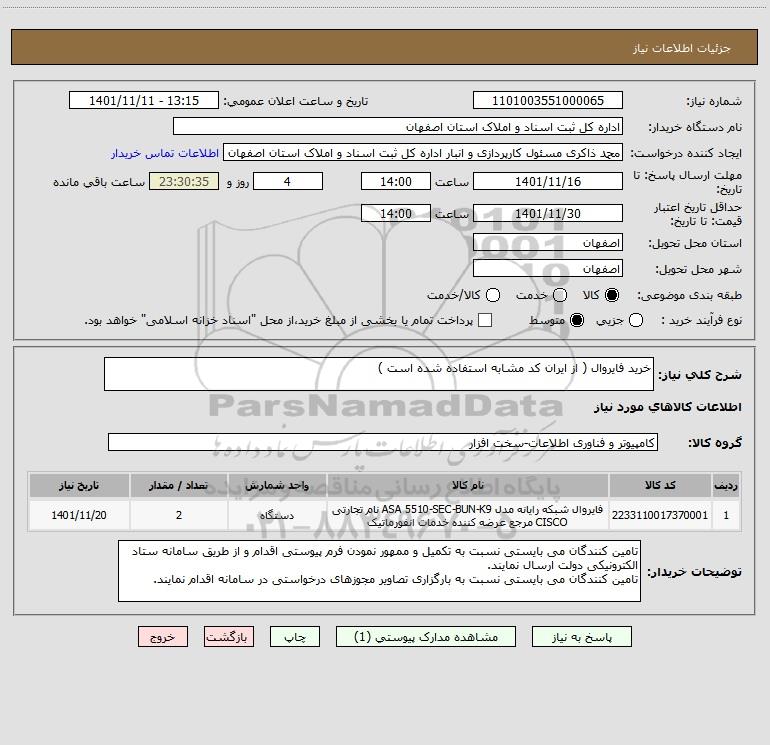Click row number 1 cell

[726, 515]
